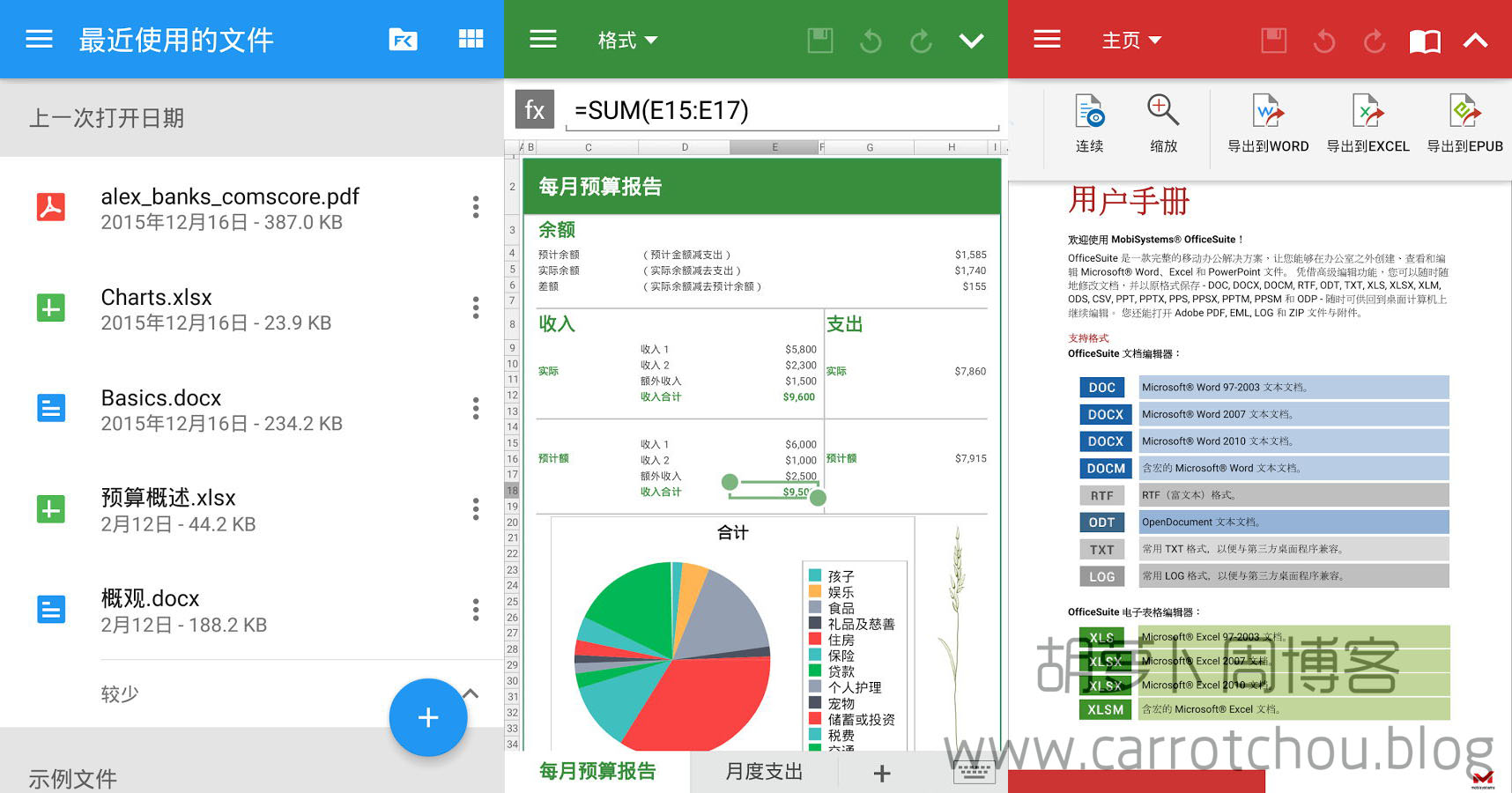Expand spreadsheet toolbar with down chevron
This screenshot has height=793, width=1512.
coord(971,41)
